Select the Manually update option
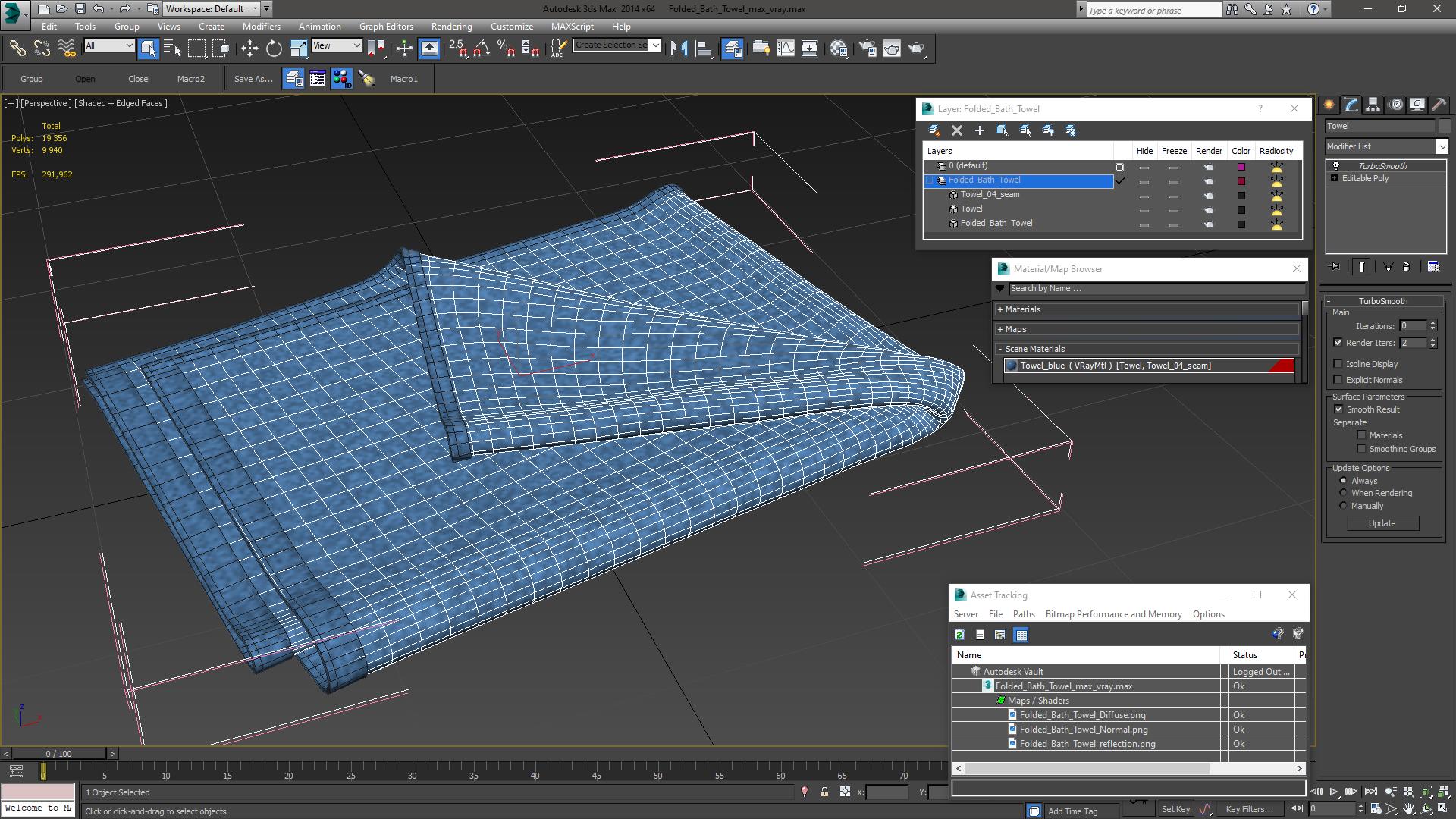Screen dimensions: 1456x819 coord(1343,506)
